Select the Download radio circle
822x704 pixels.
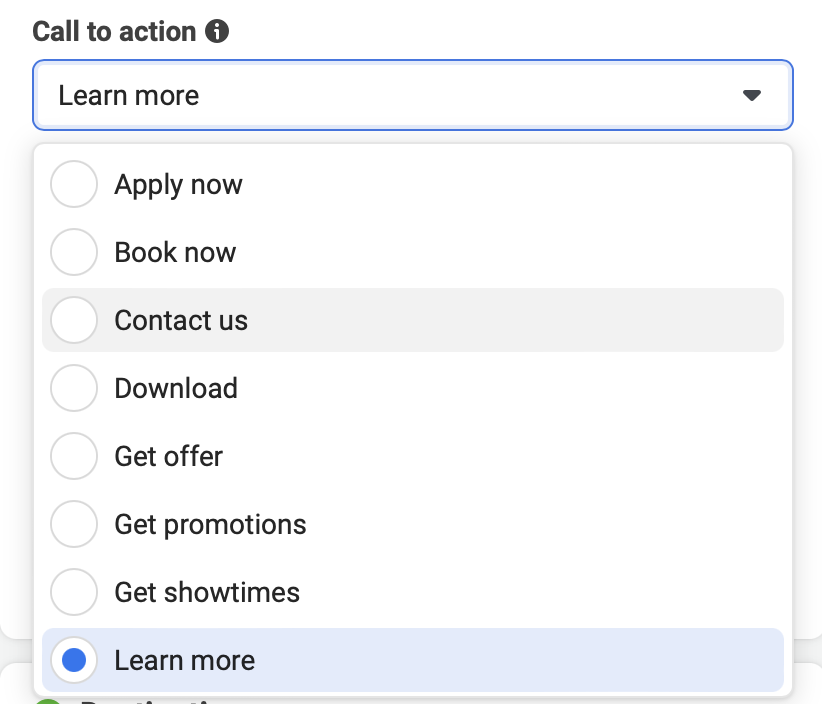tap(74, 388)
